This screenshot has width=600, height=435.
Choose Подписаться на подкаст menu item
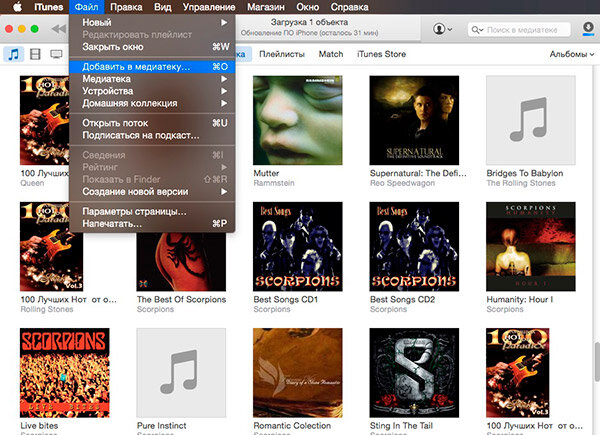[152, 135]
